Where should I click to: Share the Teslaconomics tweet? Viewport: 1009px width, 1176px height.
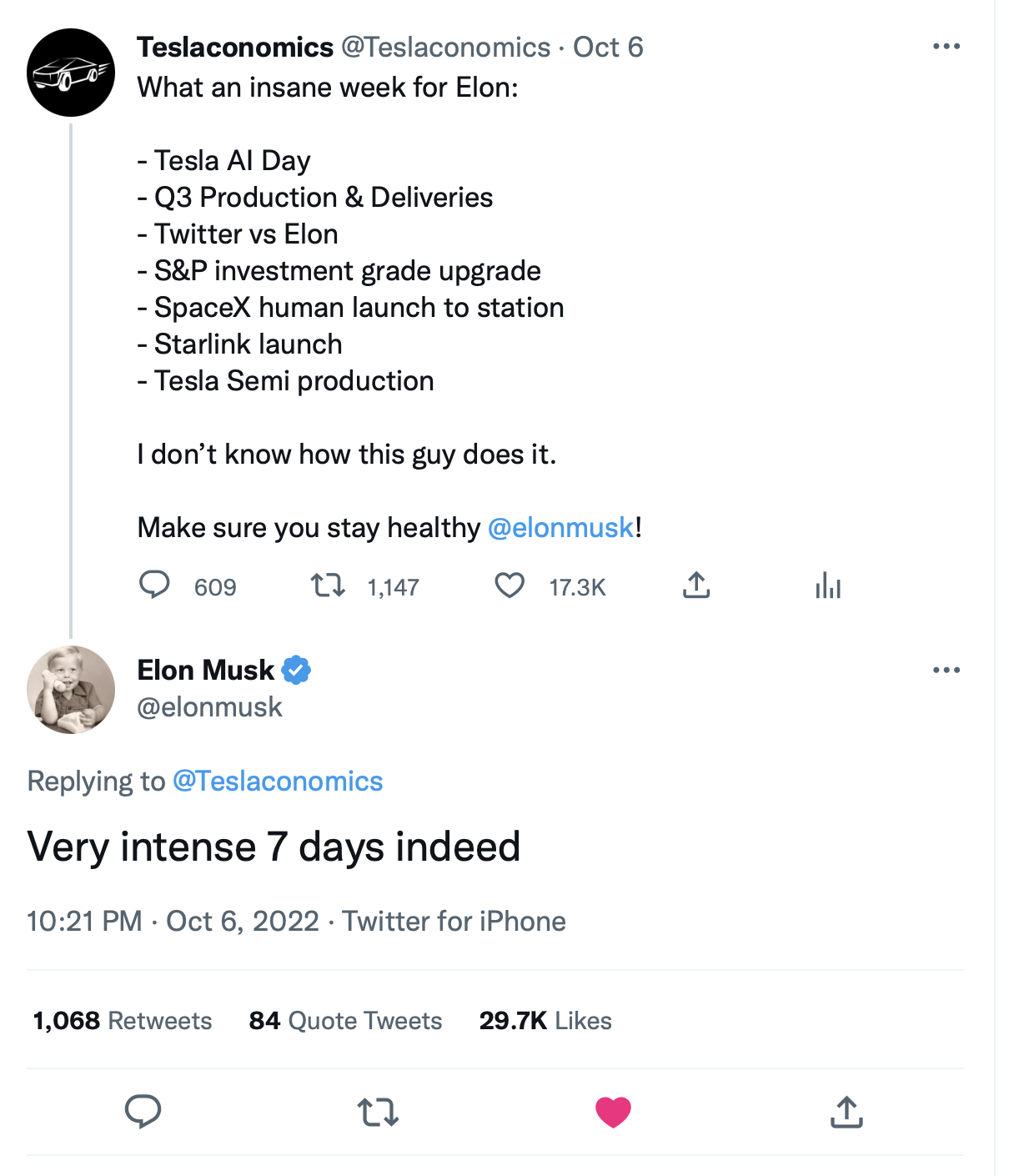(696, 585)
